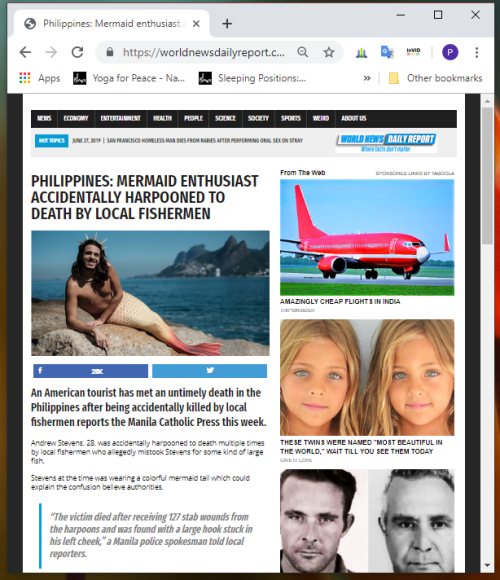Open Other bookmarks folder
Image resolution: width=500 pixels, height=580 pixels.
tap(435, 78)
